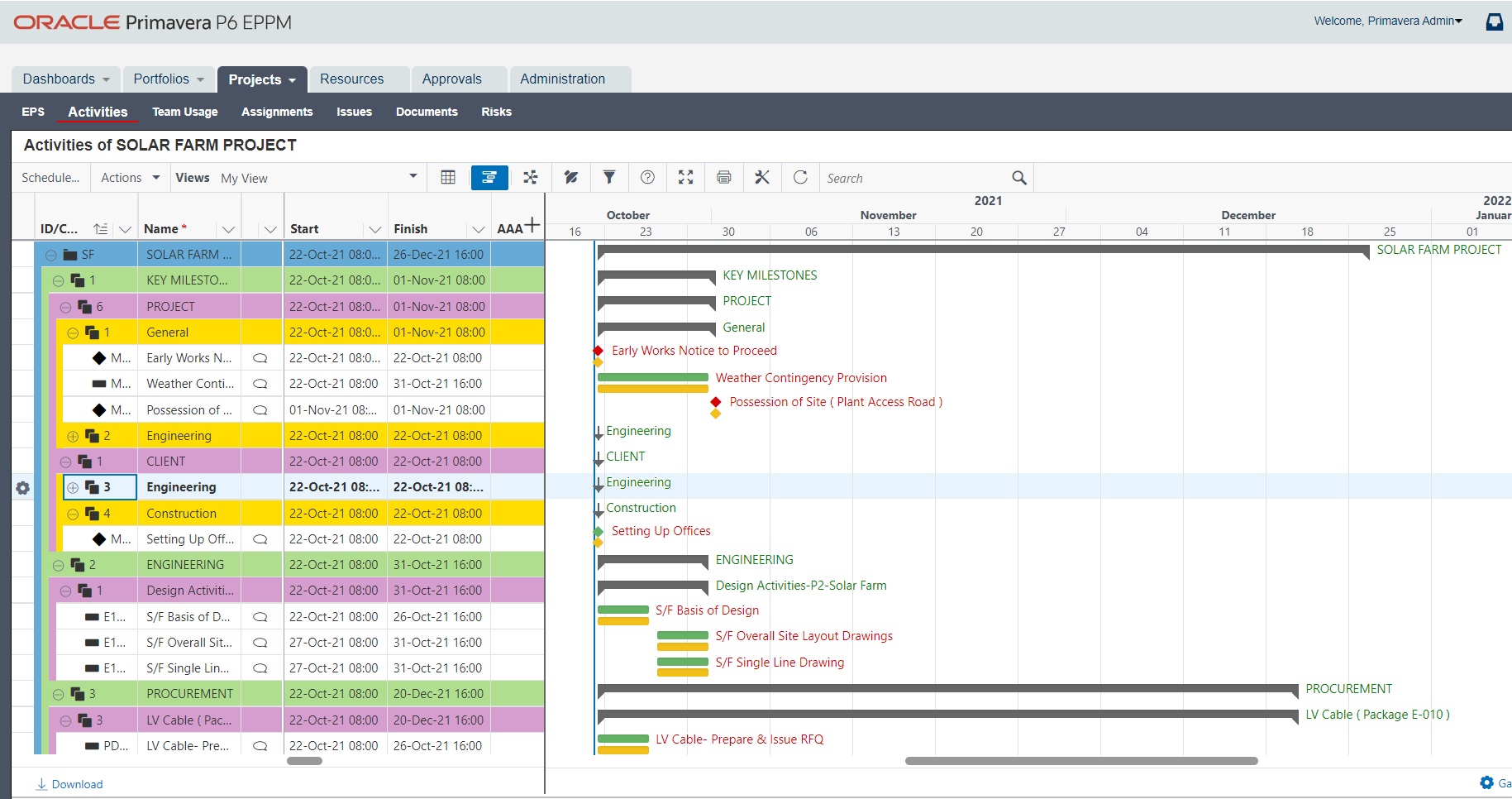Collapse the PROCUREMENT WBS group
This screenshot has height=799, width=1512.
pos(58,695)
